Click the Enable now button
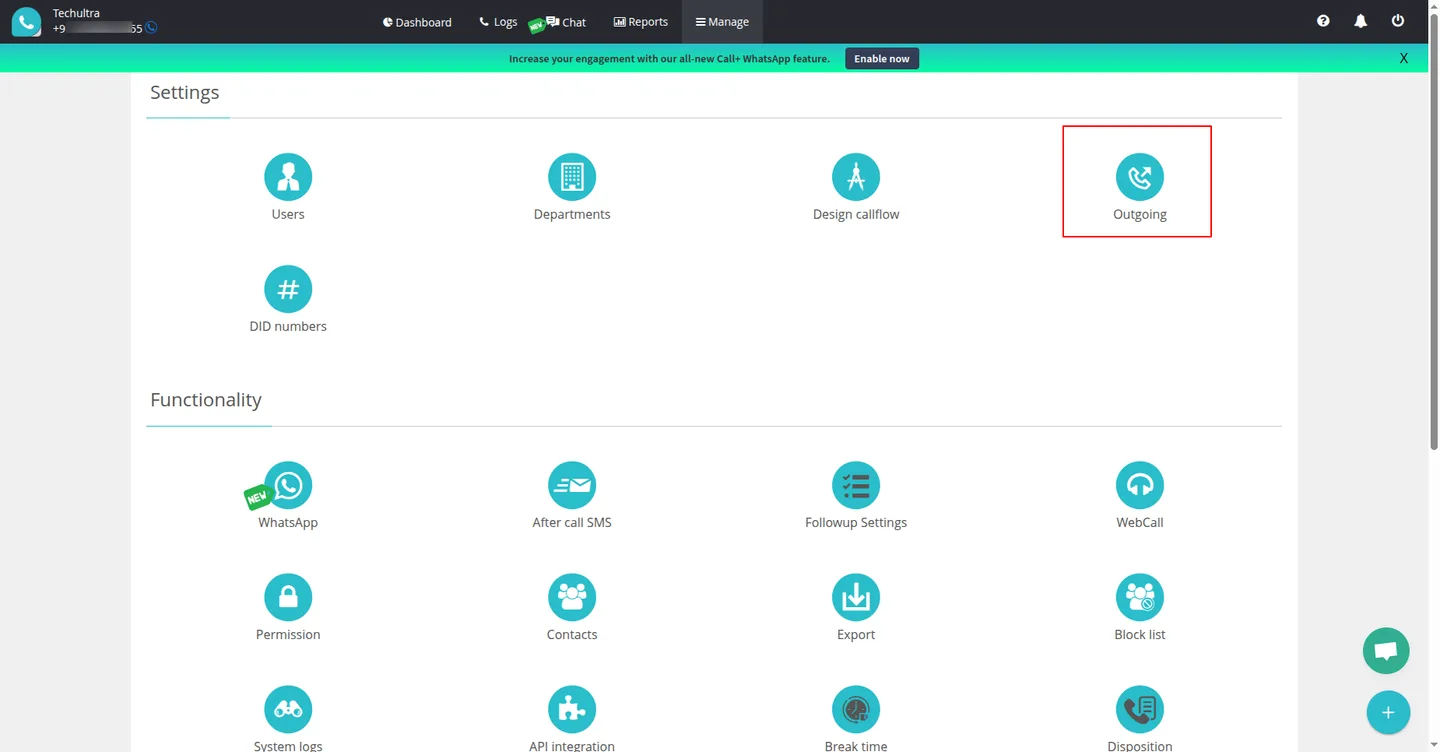Image resolution: width=1440 pixels, height=752 pixels. (x=882, y=59)
